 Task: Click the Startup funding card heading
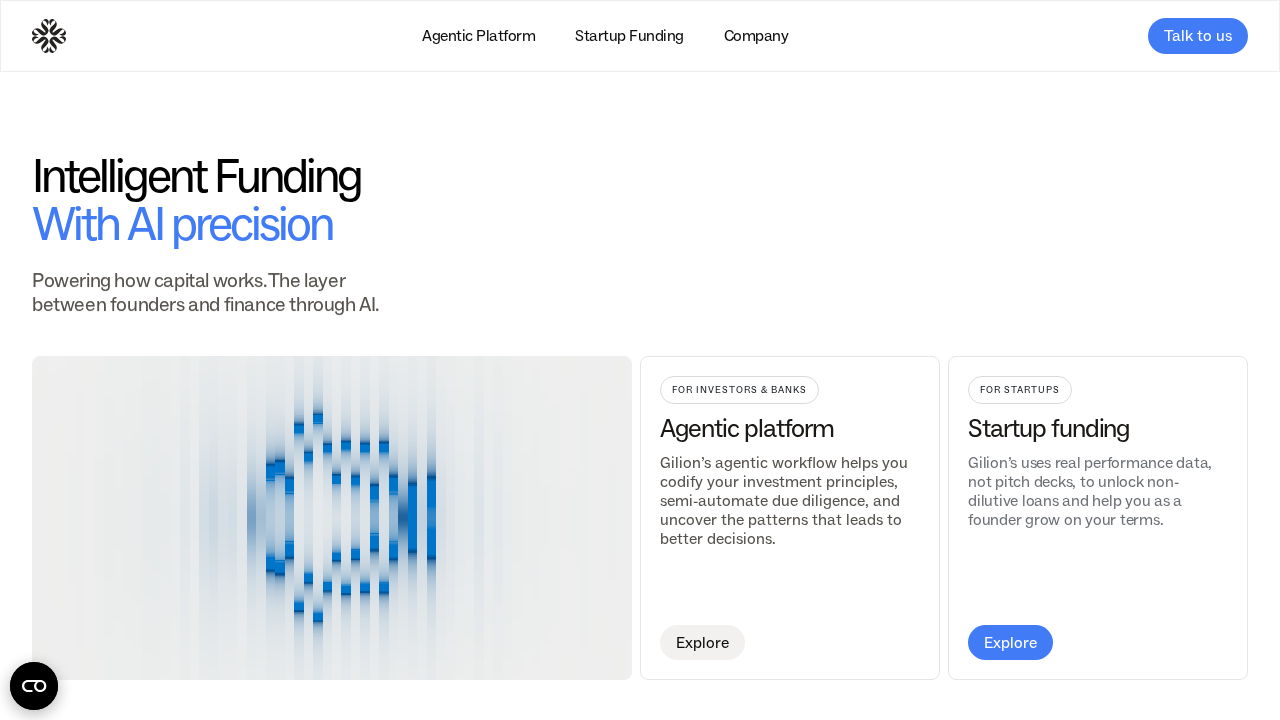point(1048,429)
